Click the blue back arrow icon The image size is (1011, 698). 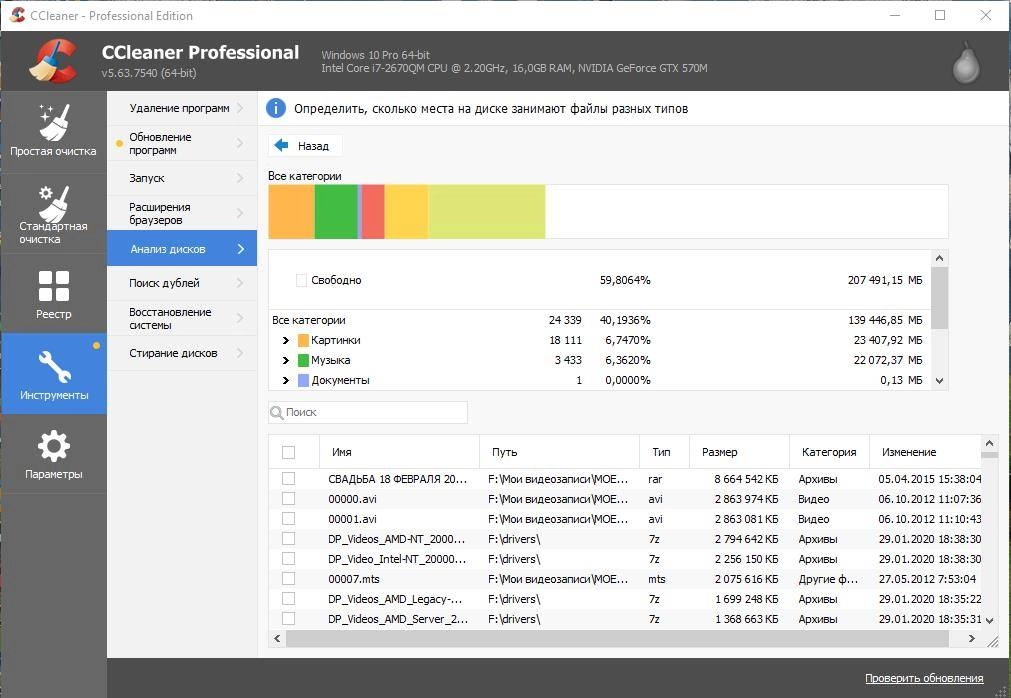[281, 146]
